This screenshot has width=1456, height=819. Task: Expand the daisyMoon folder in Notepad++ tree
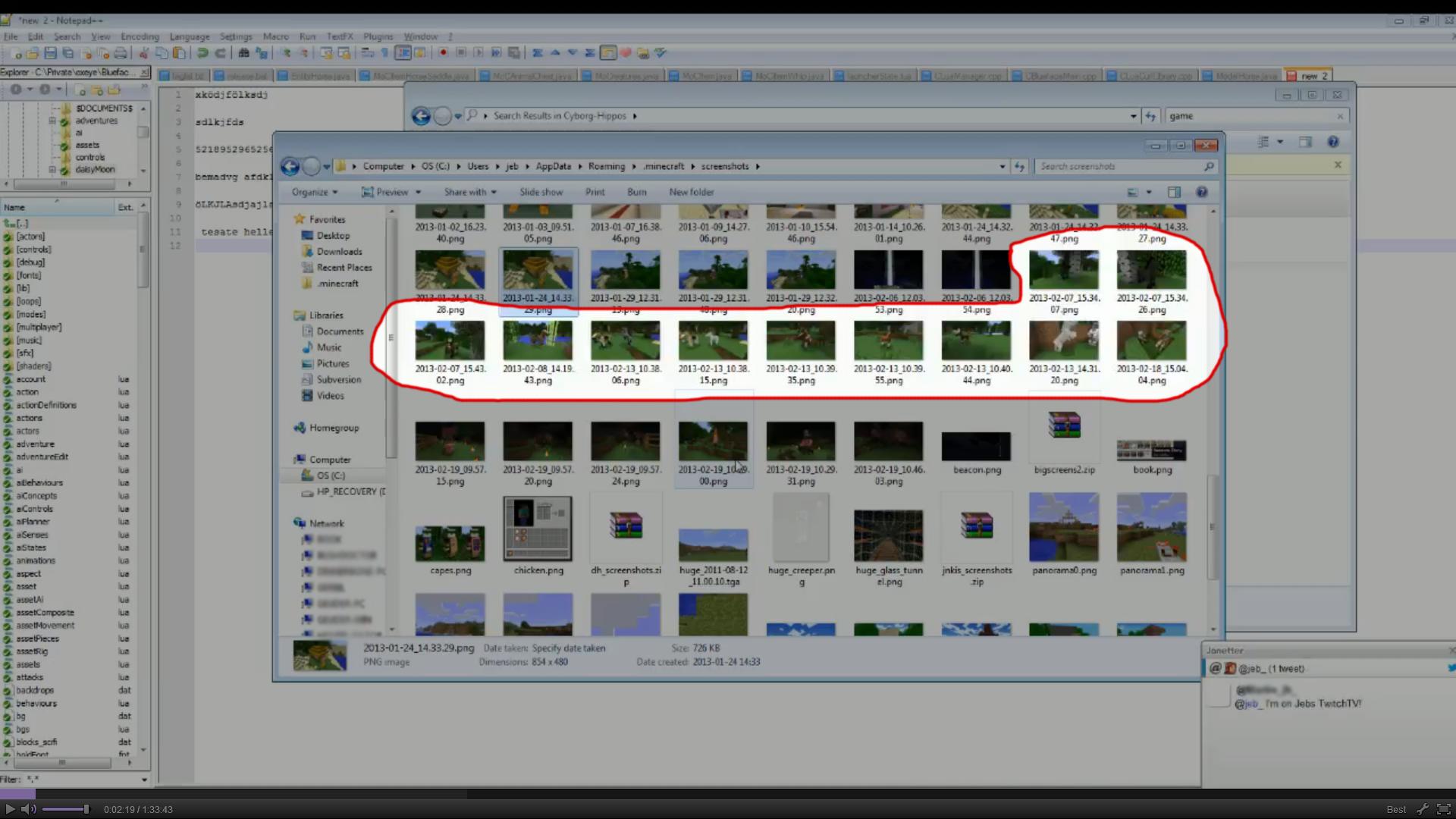(x=52, y=169)
